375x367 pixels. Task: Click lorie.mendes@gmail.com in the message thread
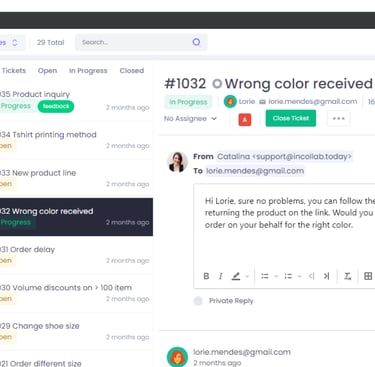pyautogui.click(x=242, y=352)
